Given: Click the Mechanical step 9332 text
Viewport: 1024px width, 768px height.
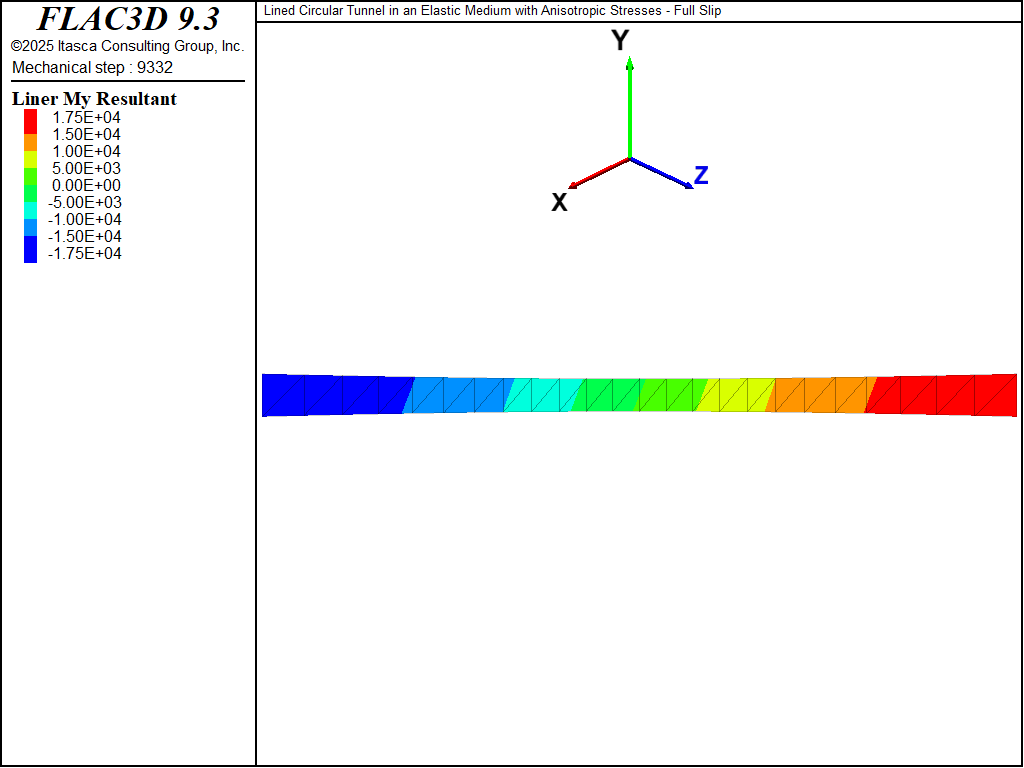Looking at the screenshot, I should tap(92, 68).
